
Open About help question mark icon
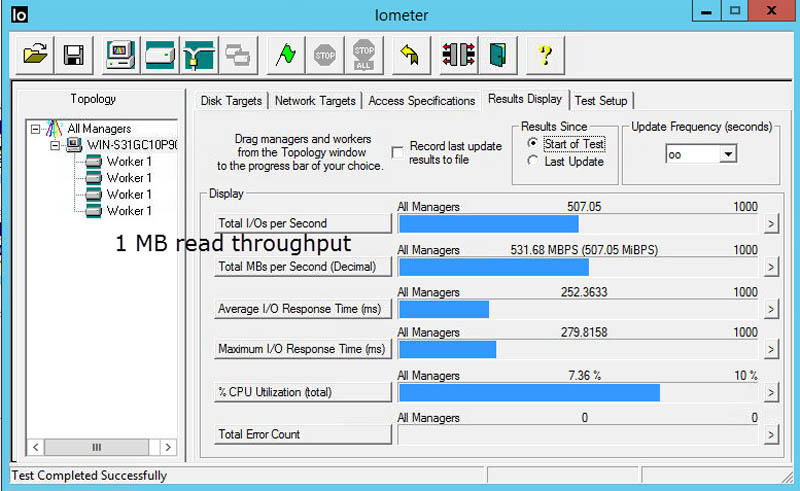click(x=545, y=55)
